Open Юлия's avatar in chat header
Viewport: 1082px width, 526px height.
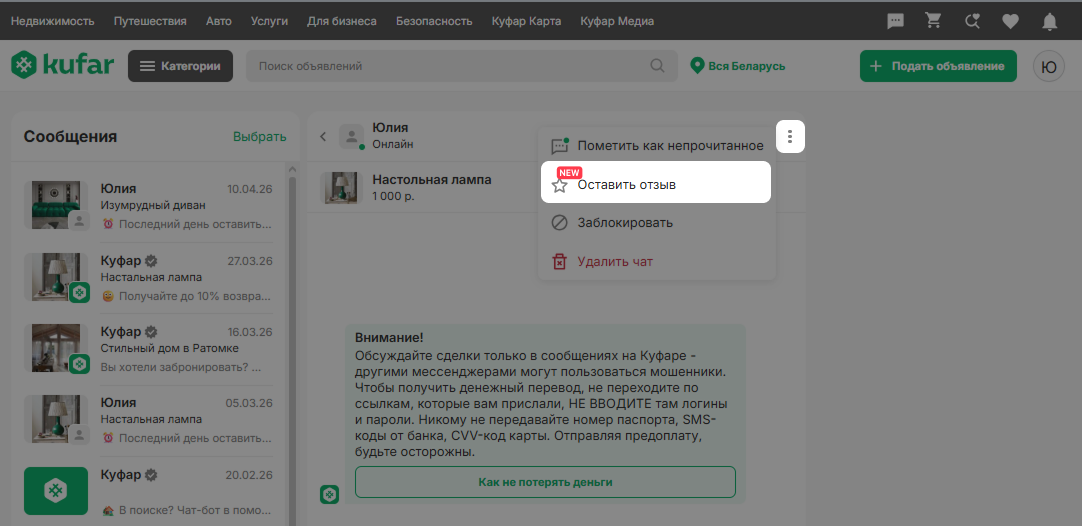[x=351, y=137]
